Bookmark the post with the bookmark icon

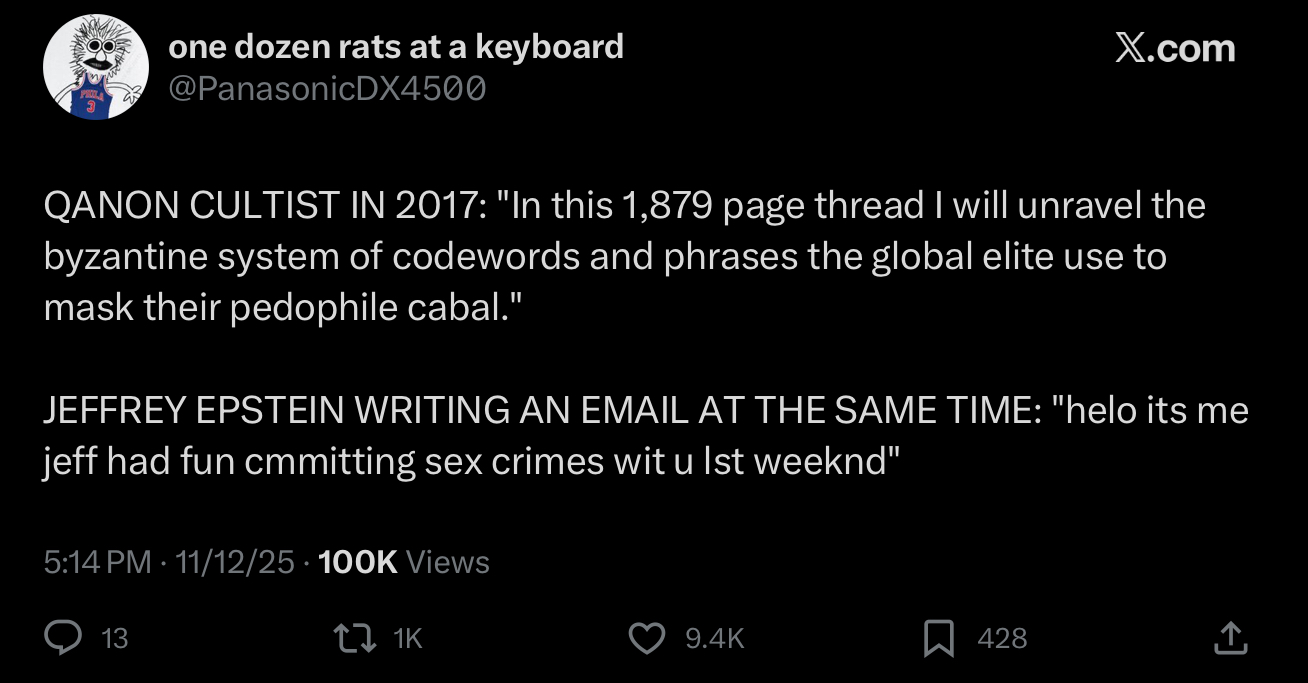[x=939, y=637]
